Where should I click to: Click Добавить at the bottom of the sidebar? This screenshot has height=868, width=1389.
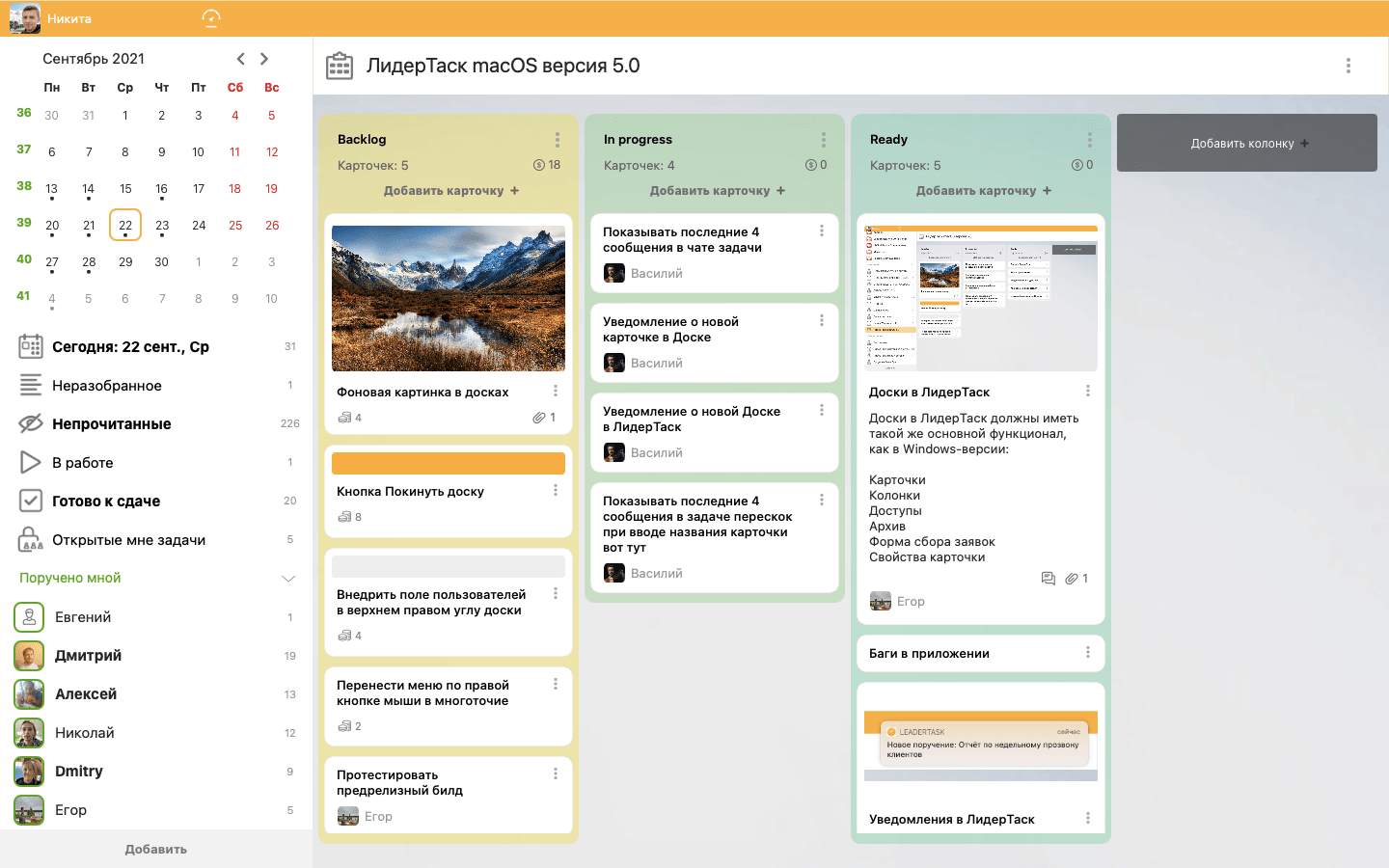tap(156, 850)
